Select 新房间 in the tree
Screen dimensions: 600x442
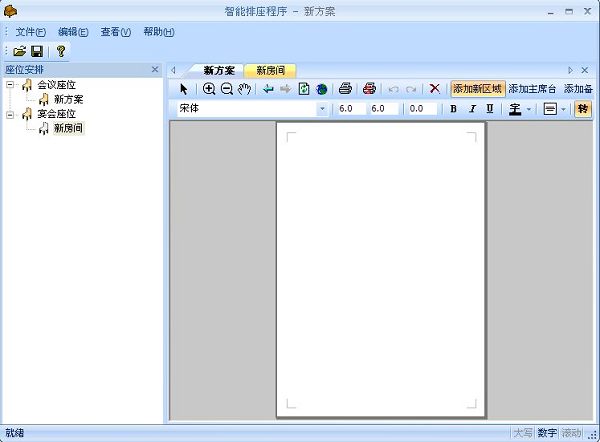(x=68, y=128)
